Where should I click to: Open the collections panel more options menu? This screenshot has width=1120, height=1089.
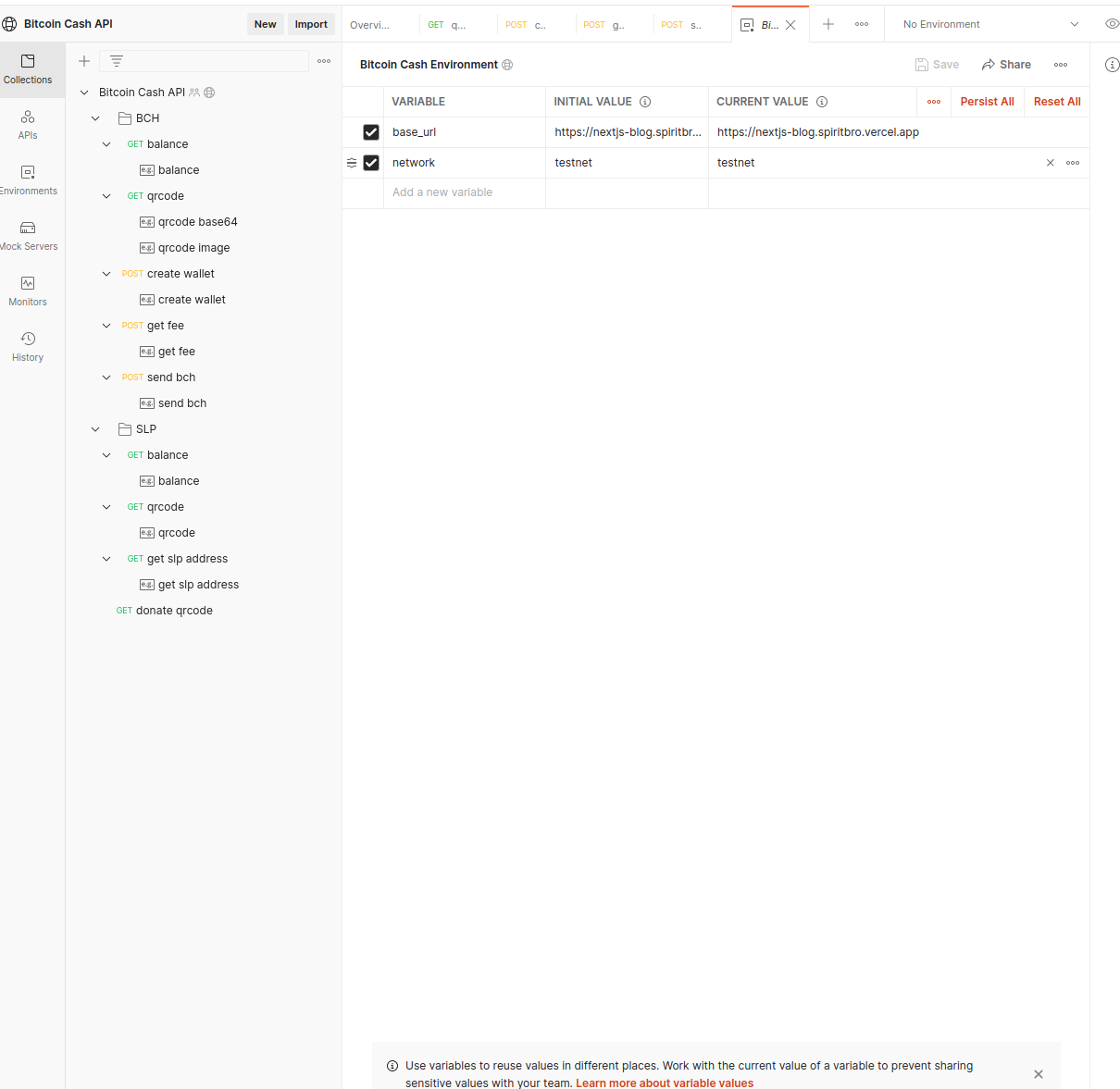click(324, 61)
